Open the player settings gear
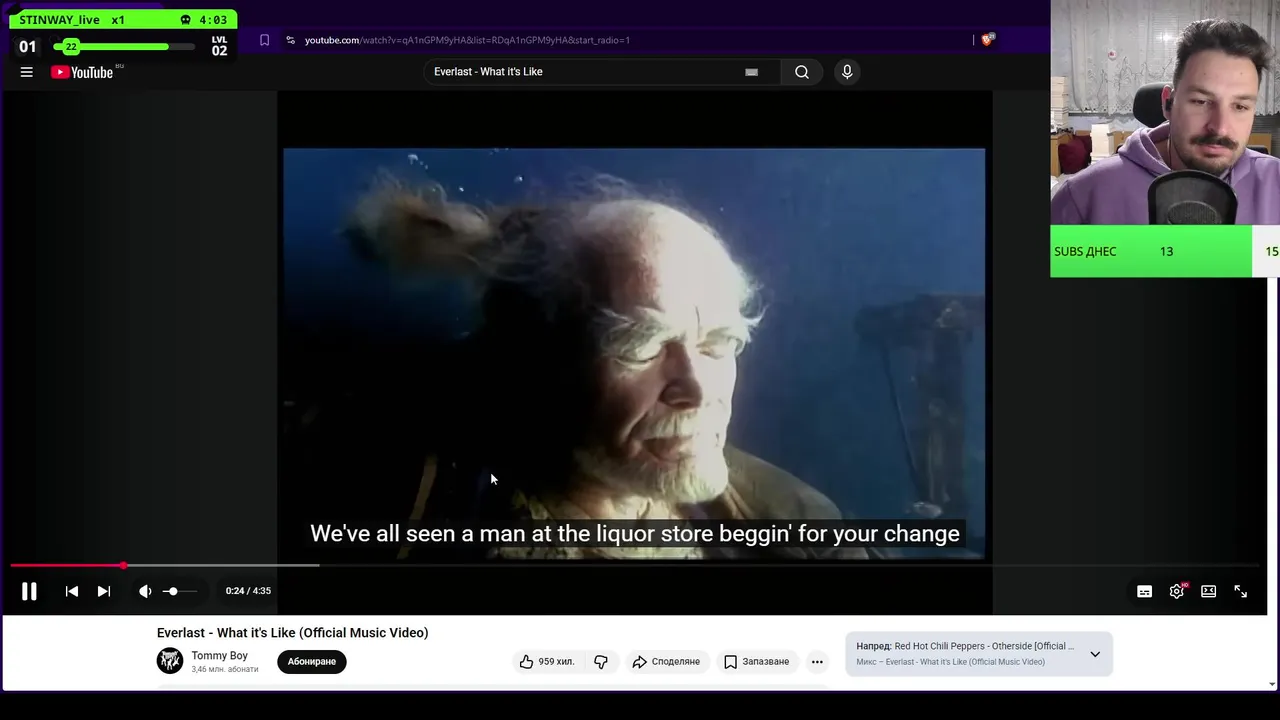This screenshot has width=1280, height=720. coord(1177,591)
